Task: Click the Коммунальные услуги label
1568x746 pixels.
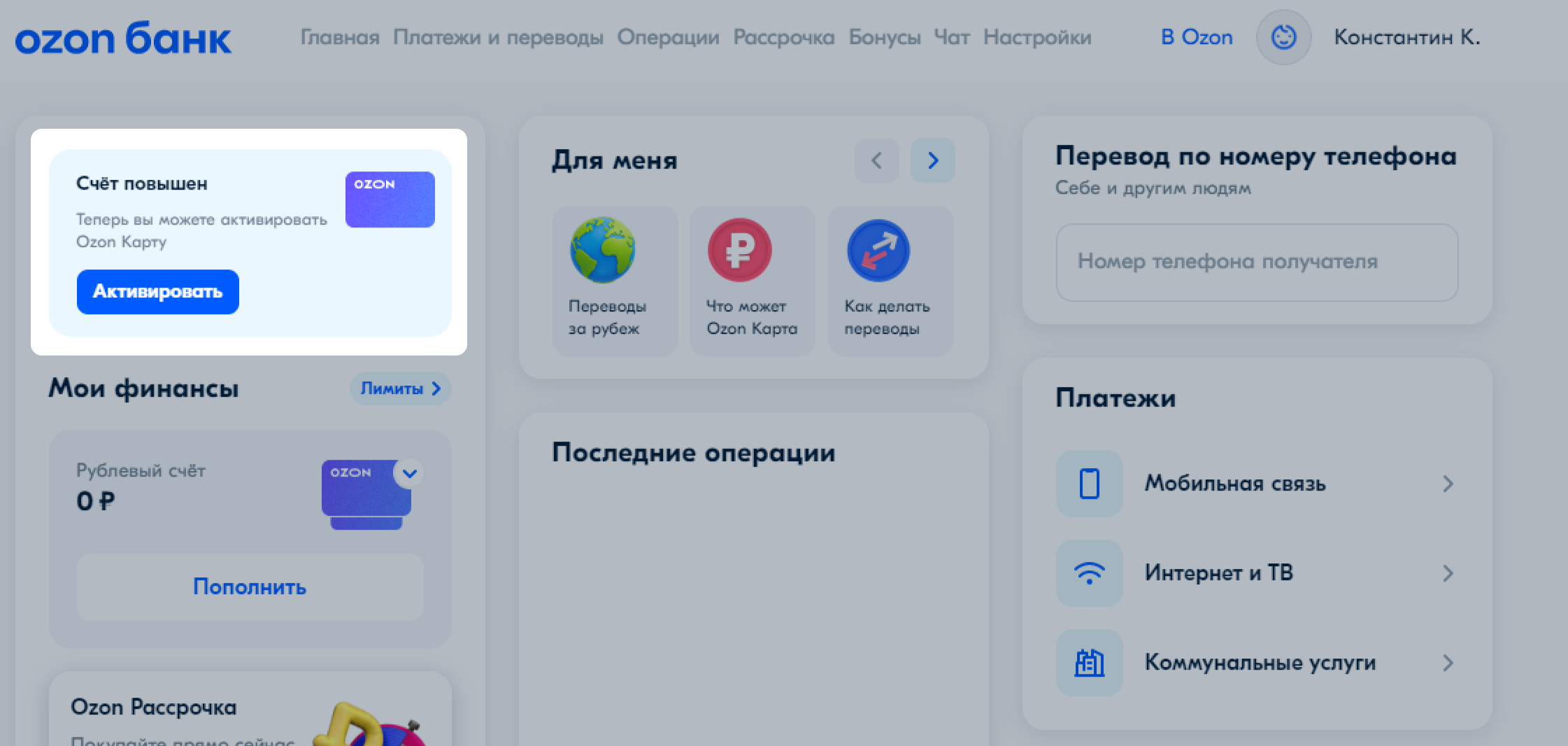Action: pyautogui.click(x=1260, y=663)
